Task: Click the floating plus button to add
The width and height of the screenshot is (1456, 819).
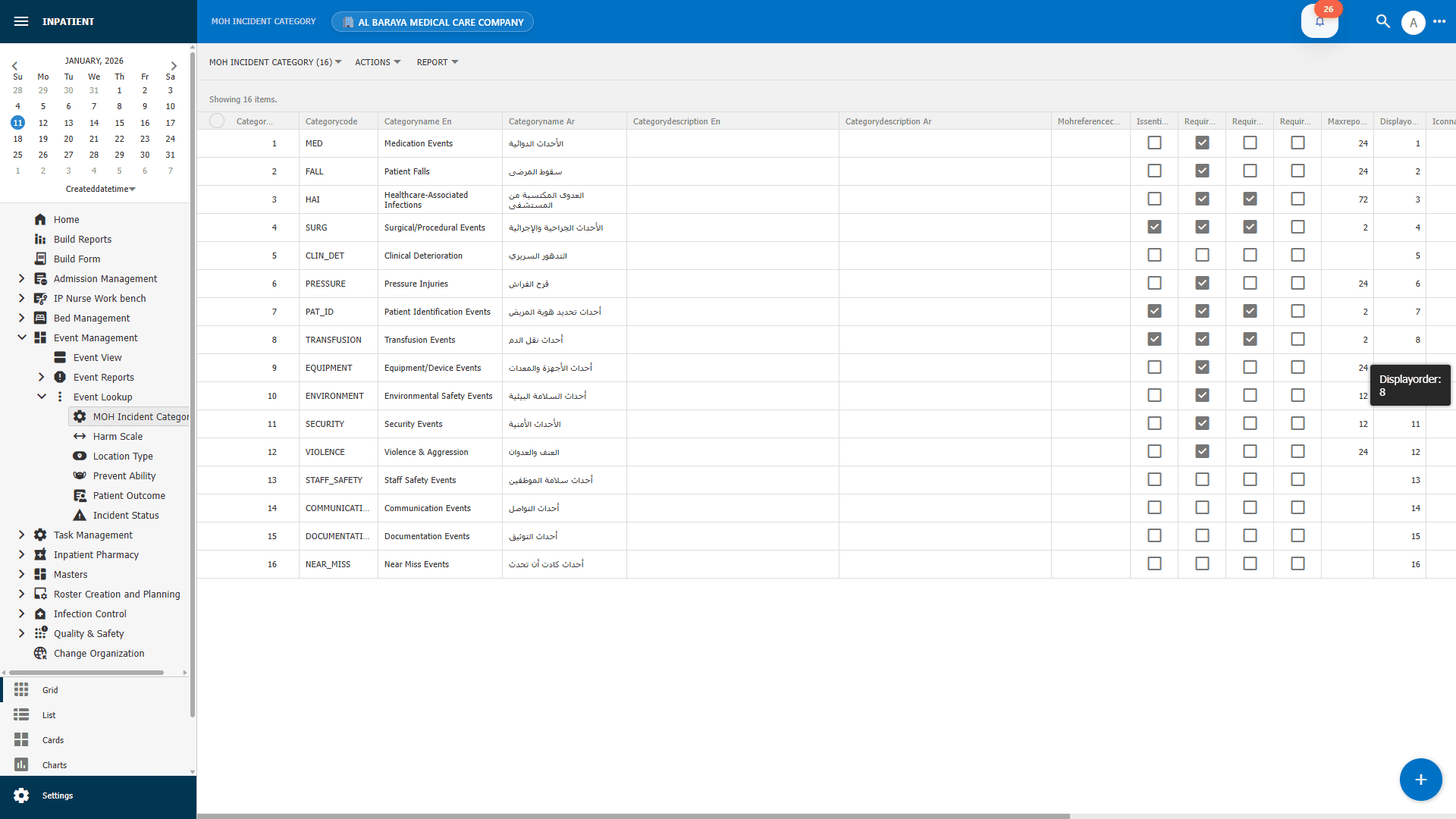Action: point(1420,780)
